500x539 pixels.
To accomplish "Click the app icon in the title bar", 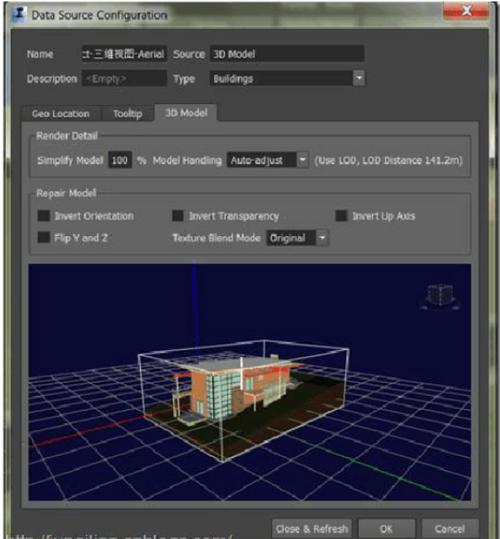I will [x=19, y=15].
